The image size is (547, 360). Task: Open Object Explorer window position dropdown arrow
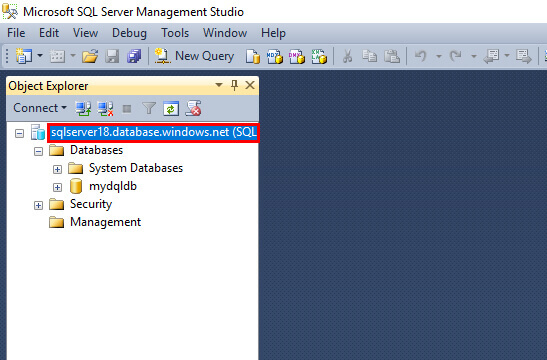219,85
